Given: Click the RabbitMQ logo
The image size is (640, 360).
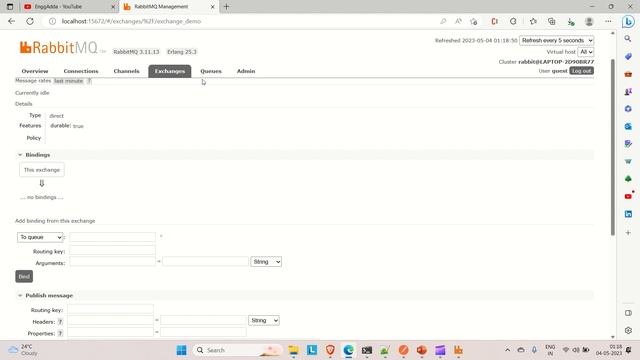Looking at the screenshot, I should 60,47.
